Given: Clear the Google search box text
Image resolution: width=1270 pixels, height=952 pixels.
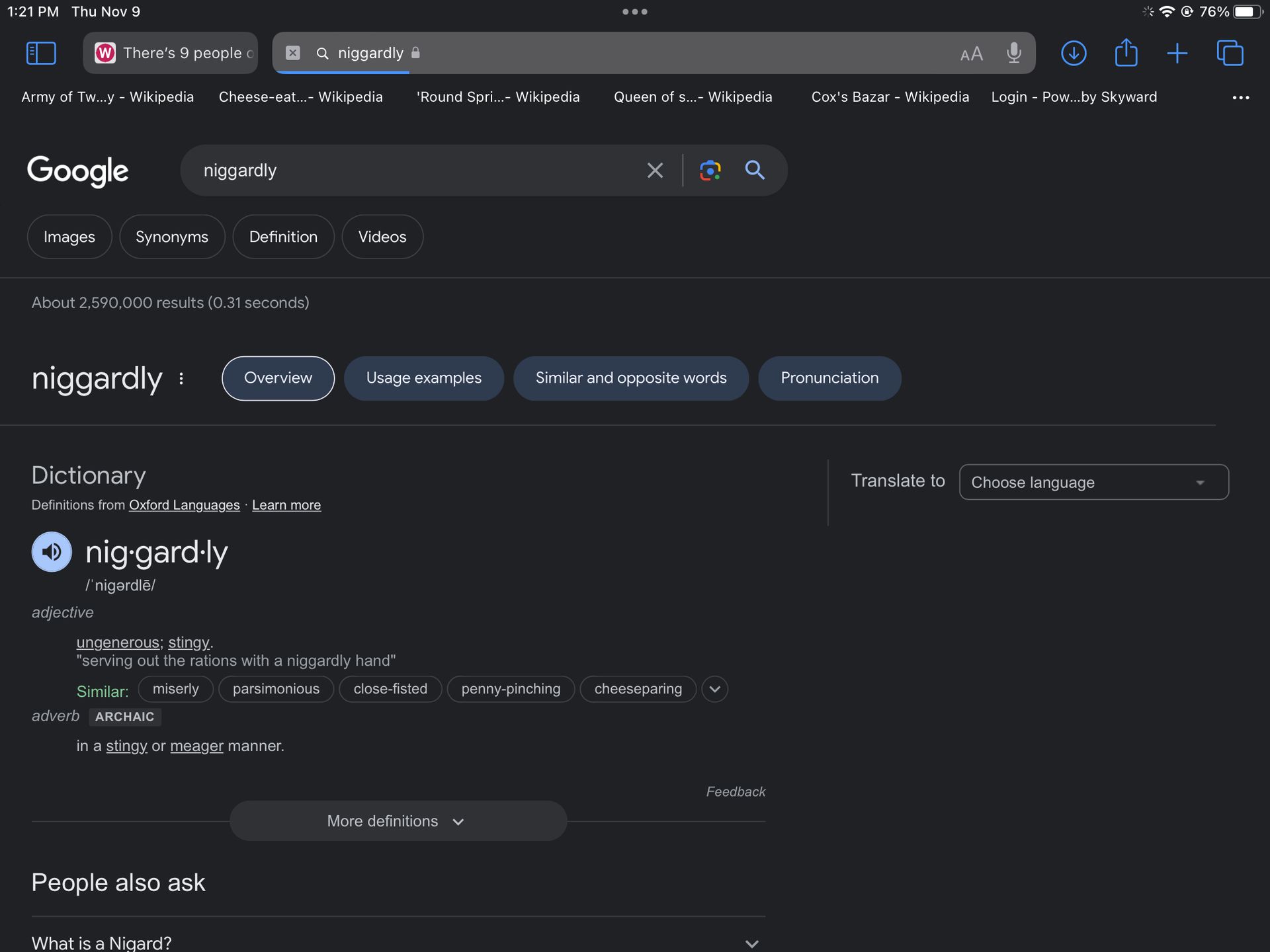Looking at the screenshot, I should [x=655, y=171].
